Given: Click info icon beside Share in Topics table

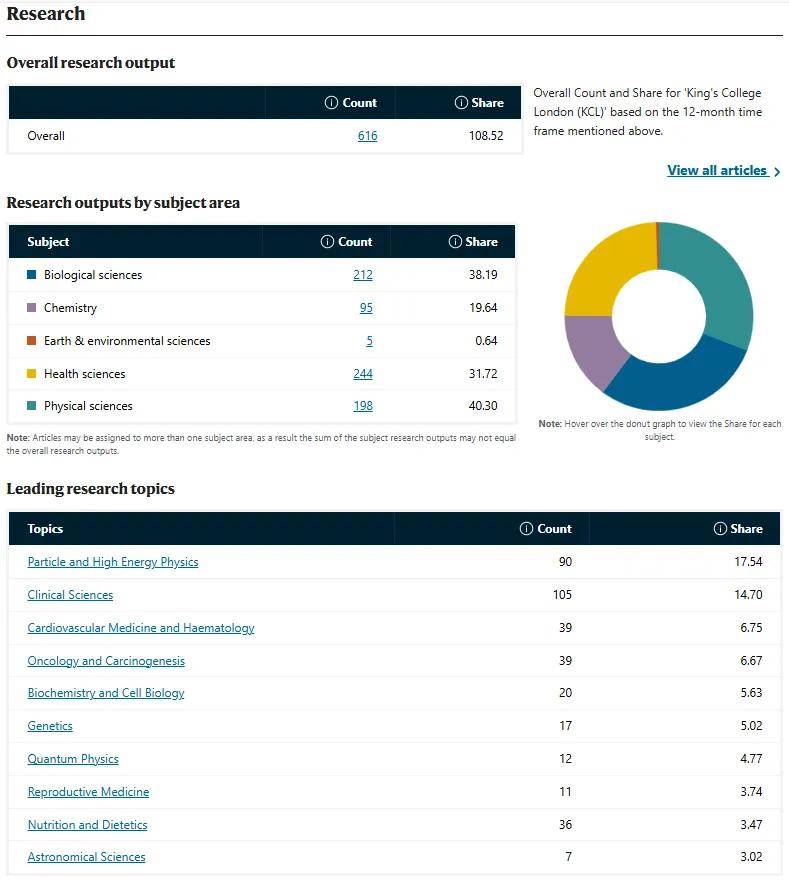Looking at the screenshot, I should (x=720, y=529).
